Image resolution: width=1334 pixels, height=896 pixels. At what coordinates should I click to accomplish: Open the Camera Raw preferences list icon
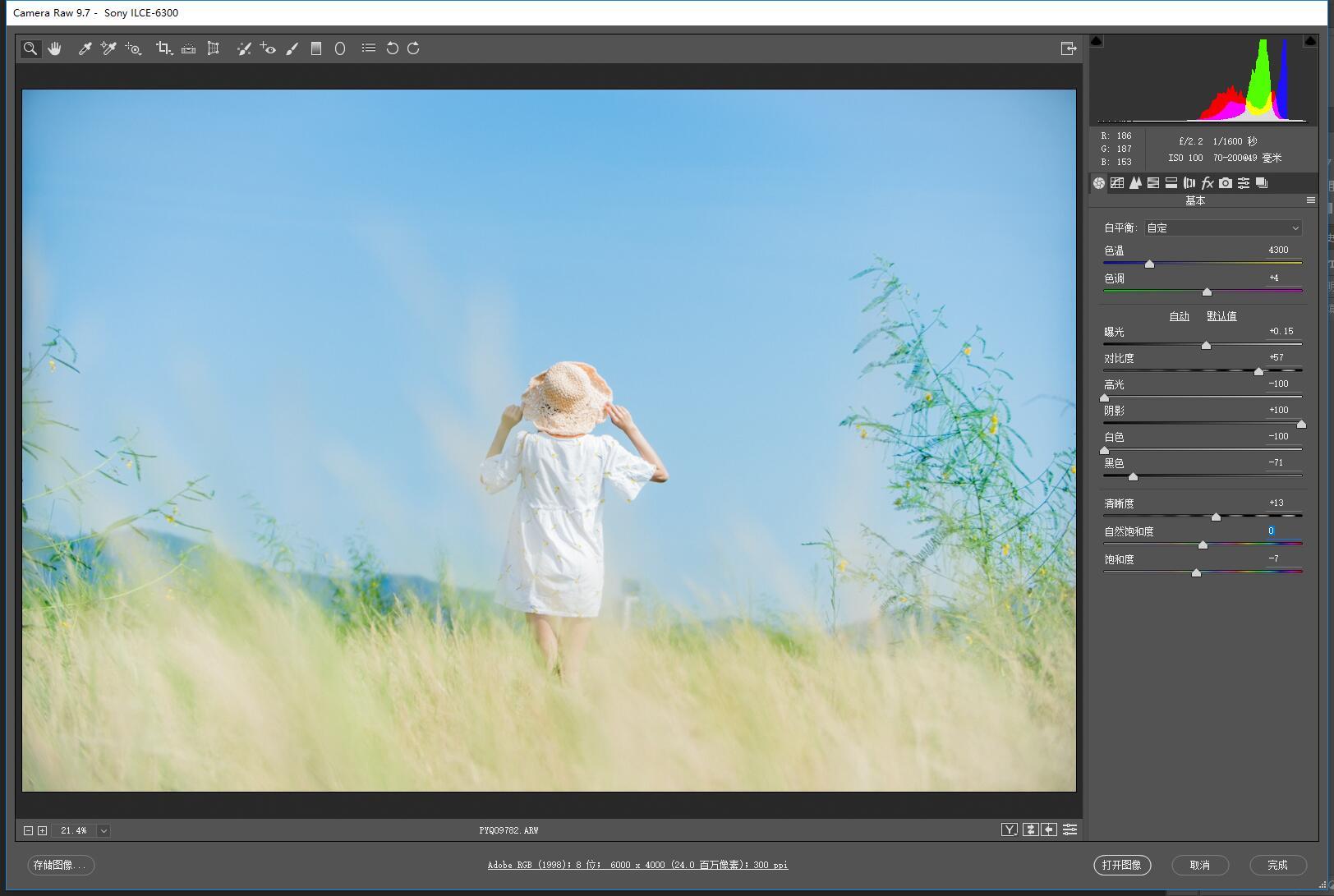click(x=369, y=48)
